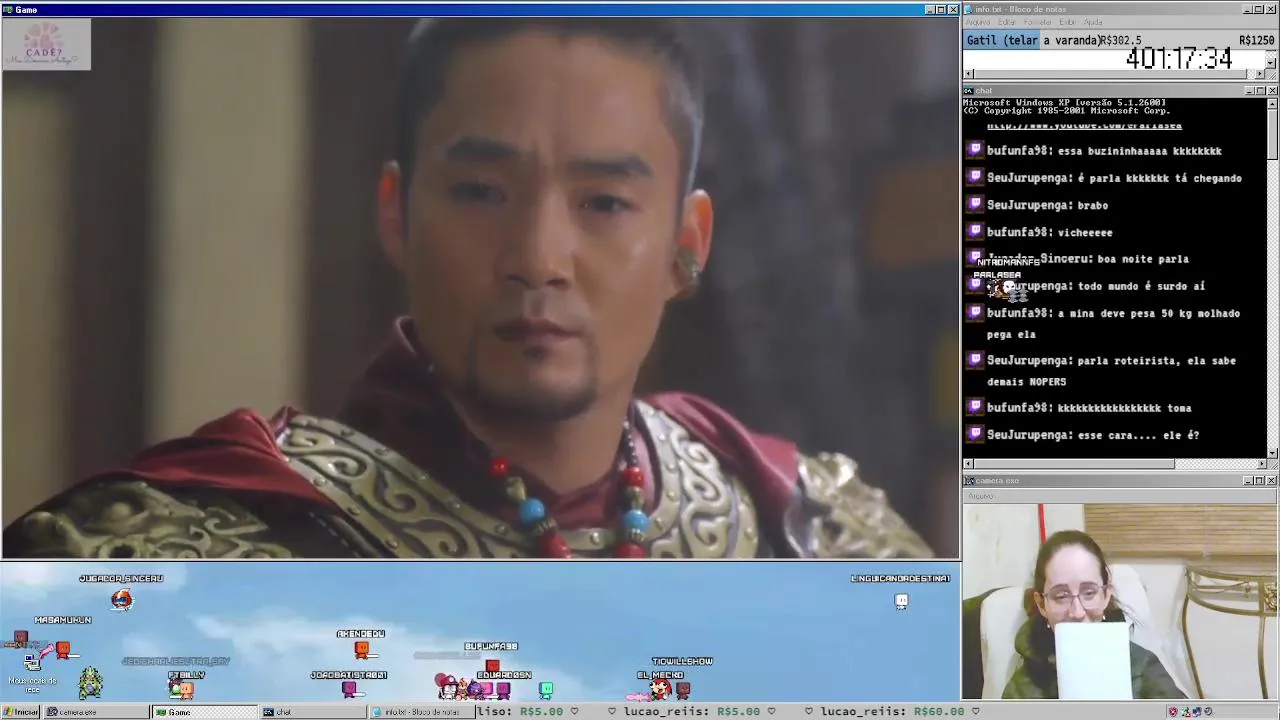Screen dimensions: 1280x720
Task: Click Twitch badge beside bufunfa98 essa buzininhaaaaa
Action: [975, 150]
